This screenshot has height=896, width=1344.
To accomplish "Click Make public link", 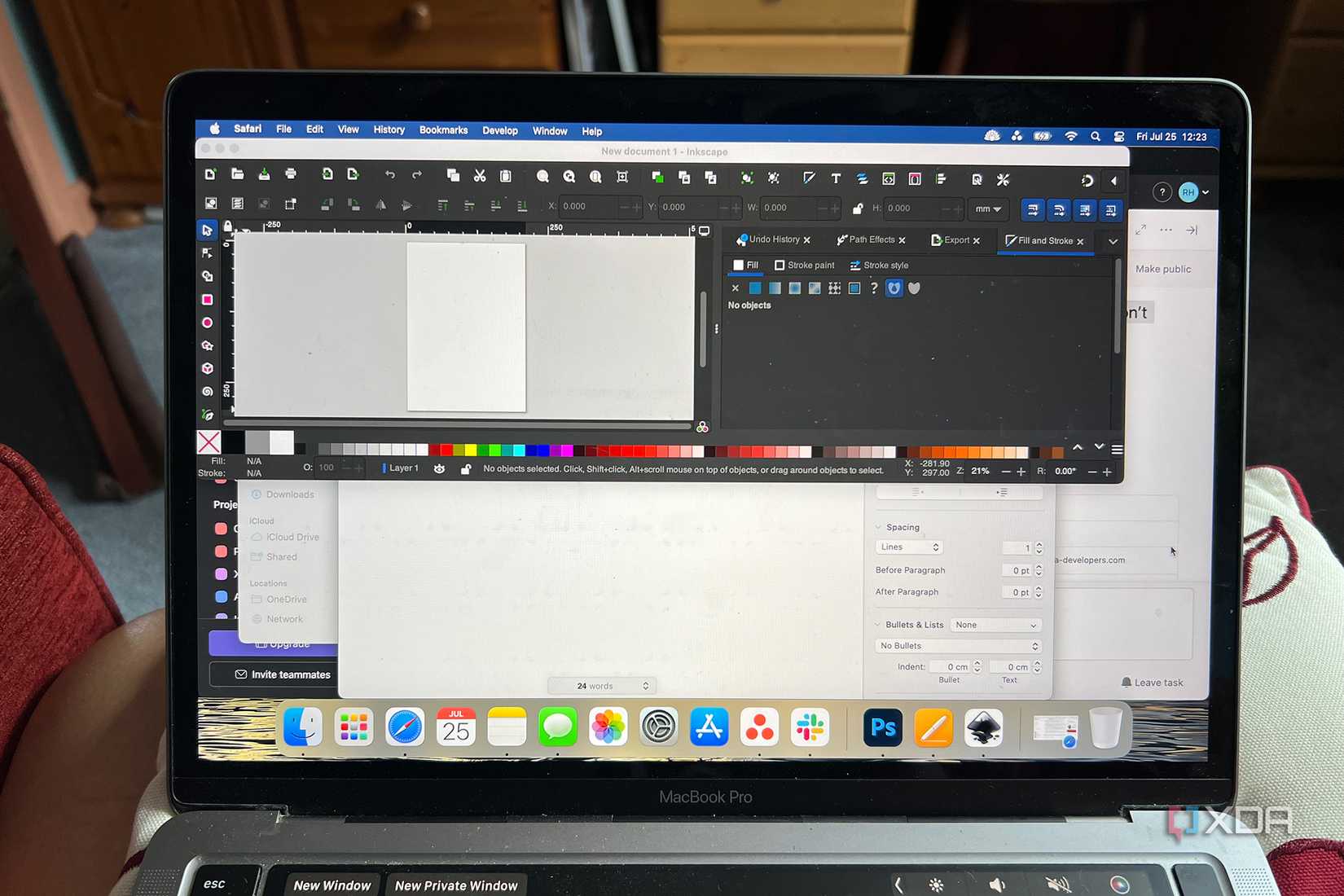I will [x=1163, y=269].
